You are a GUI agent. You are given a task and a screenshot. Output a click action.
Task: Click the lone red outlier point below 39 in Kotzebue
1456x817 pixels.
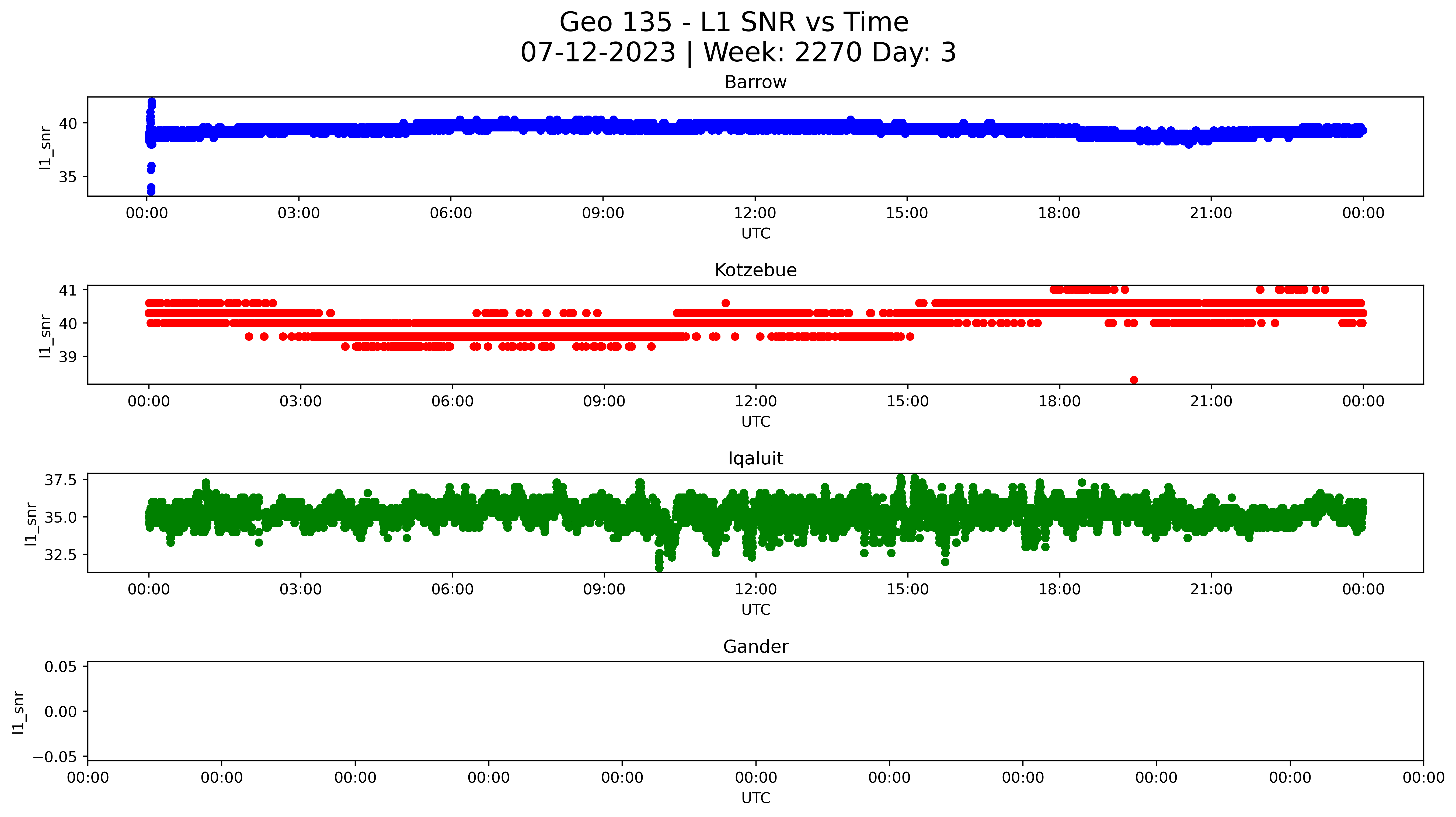click(1134, 380)
